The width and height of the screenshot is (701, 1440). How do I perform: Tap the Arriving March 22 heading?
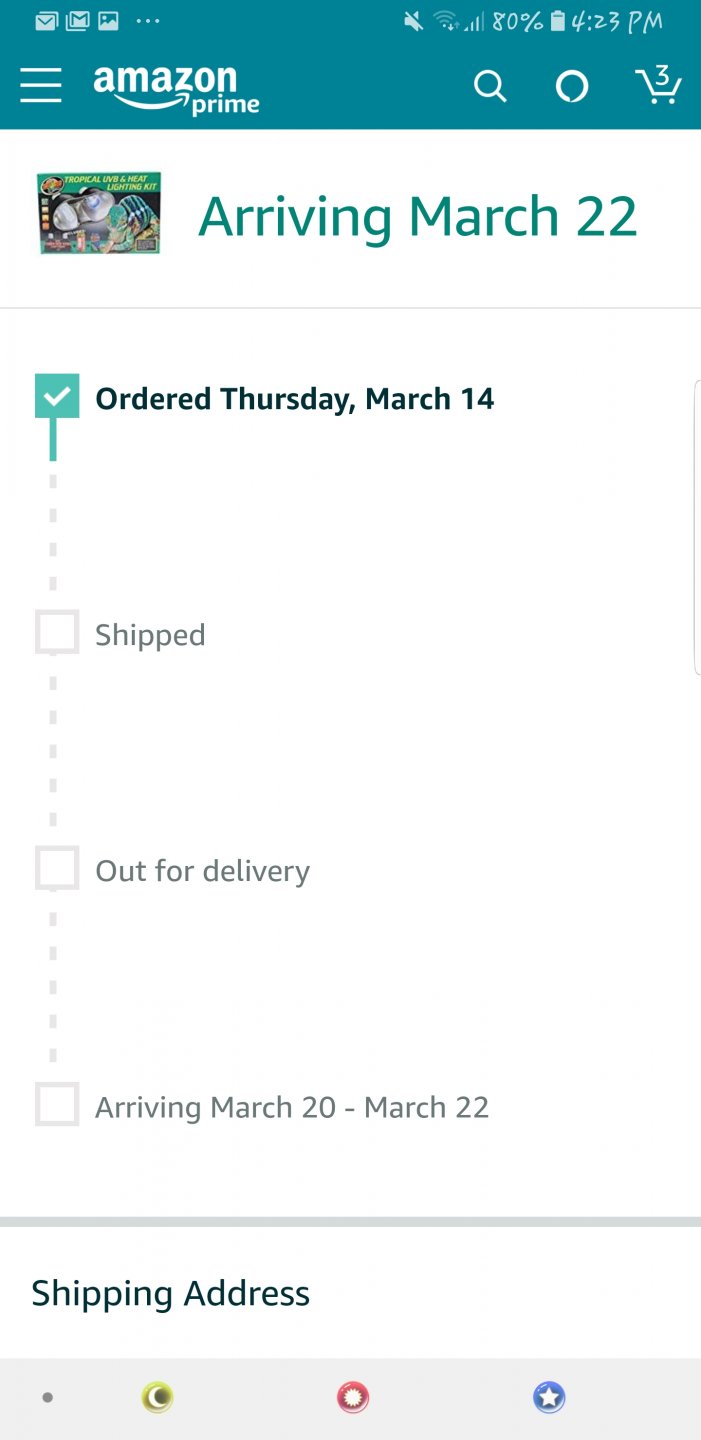pyautogui.click(x=418, y=217)
